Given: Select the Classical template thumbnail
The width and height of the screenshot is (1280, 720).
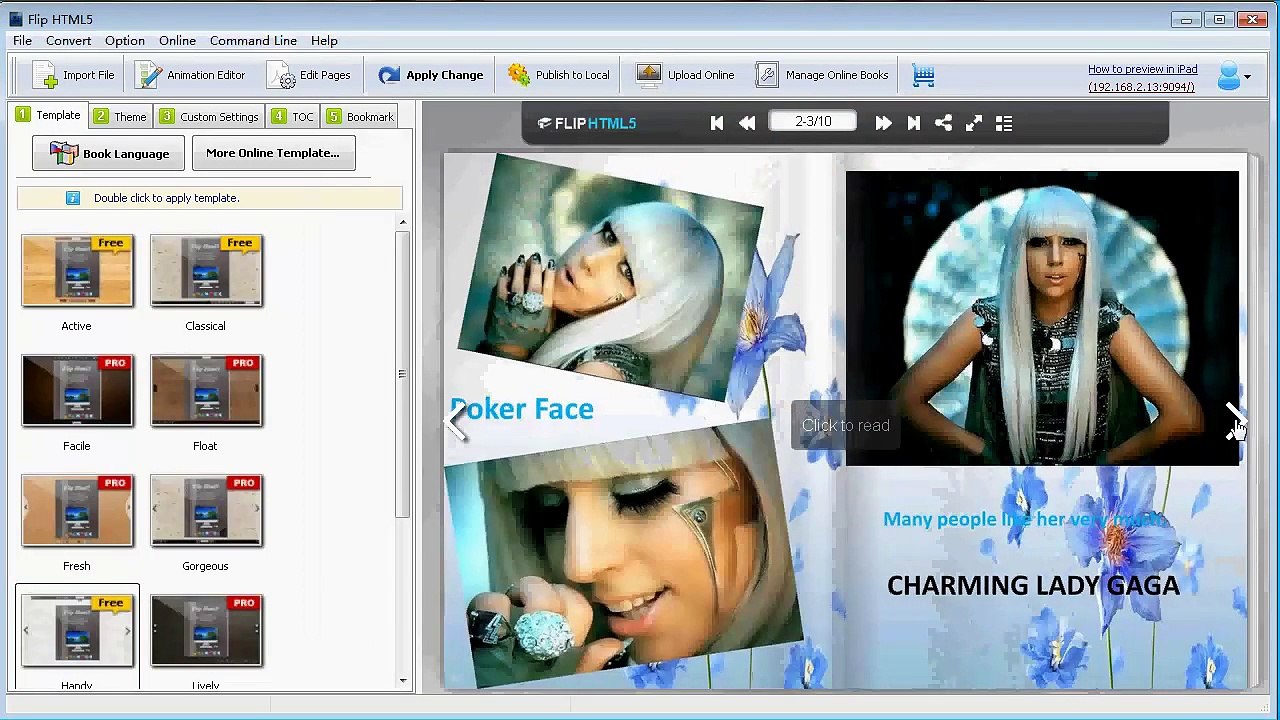Looking at the screenshot, I should point(206,271).
